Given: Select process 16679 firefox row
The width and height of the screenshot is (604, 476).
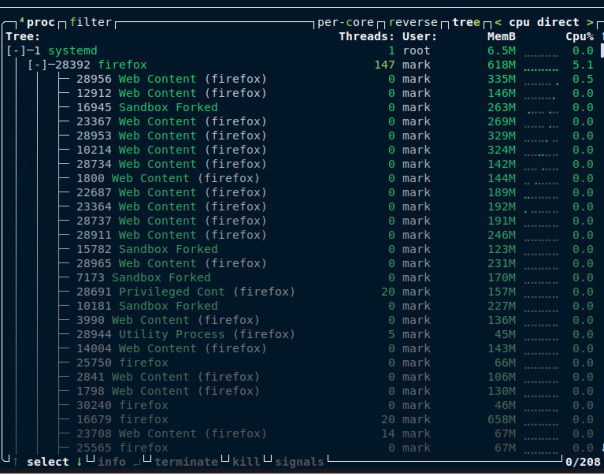Looking at the screenshot, I should 300,419.
